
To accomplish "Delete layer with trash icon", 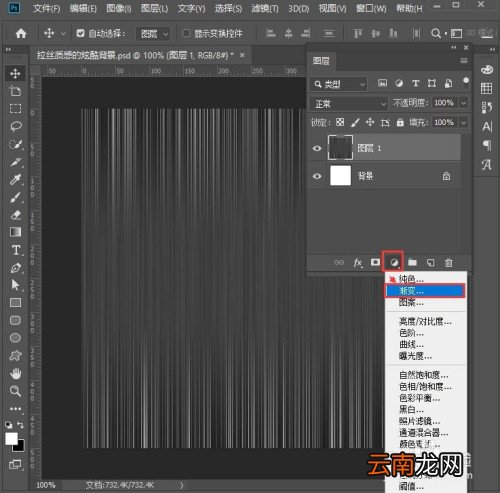I will [x=449, y=263].
